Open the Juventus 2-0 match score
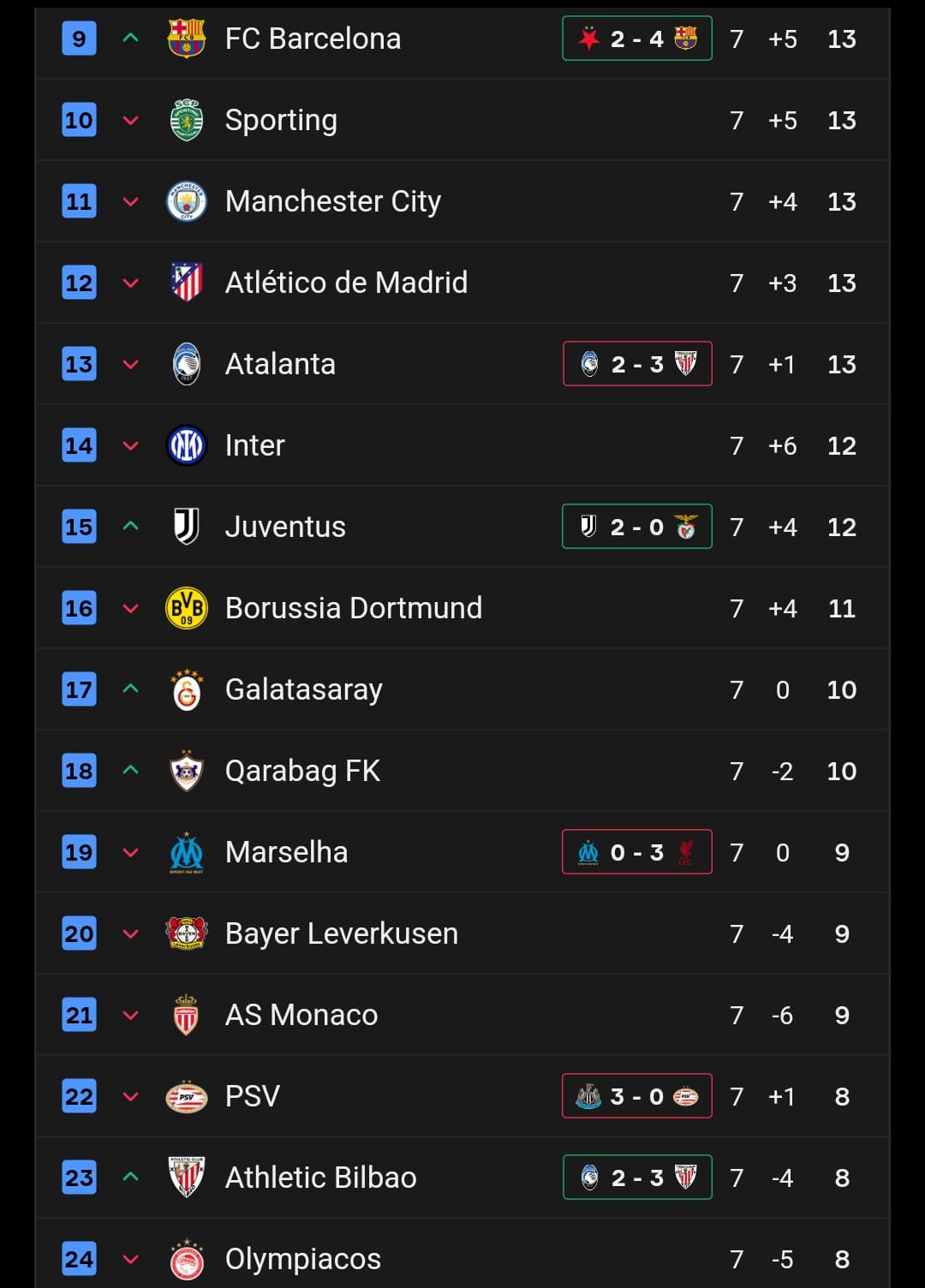This screenshot has width=925, height=1288. tap(636, 527)
